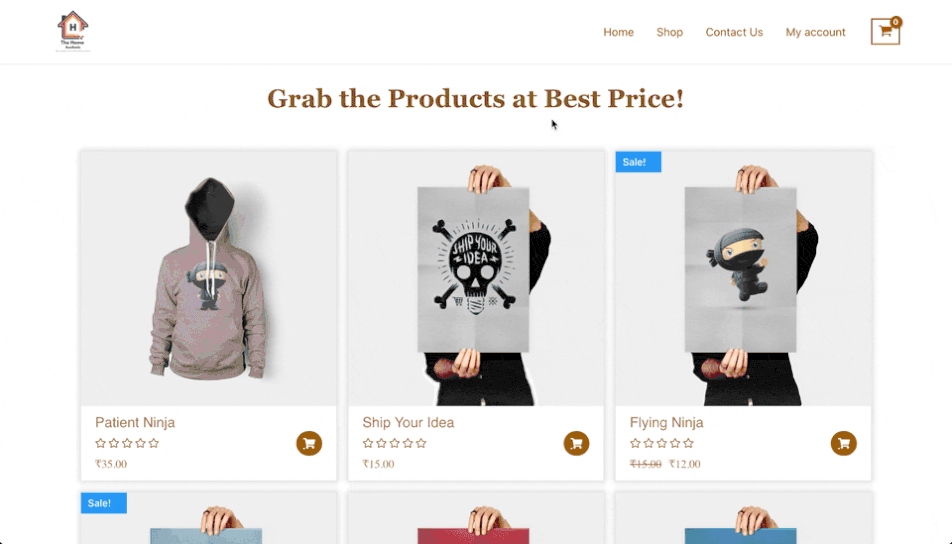Open the shopping cart icon in header
Viewport: 952px width, 544px height.
pos(885,31)
